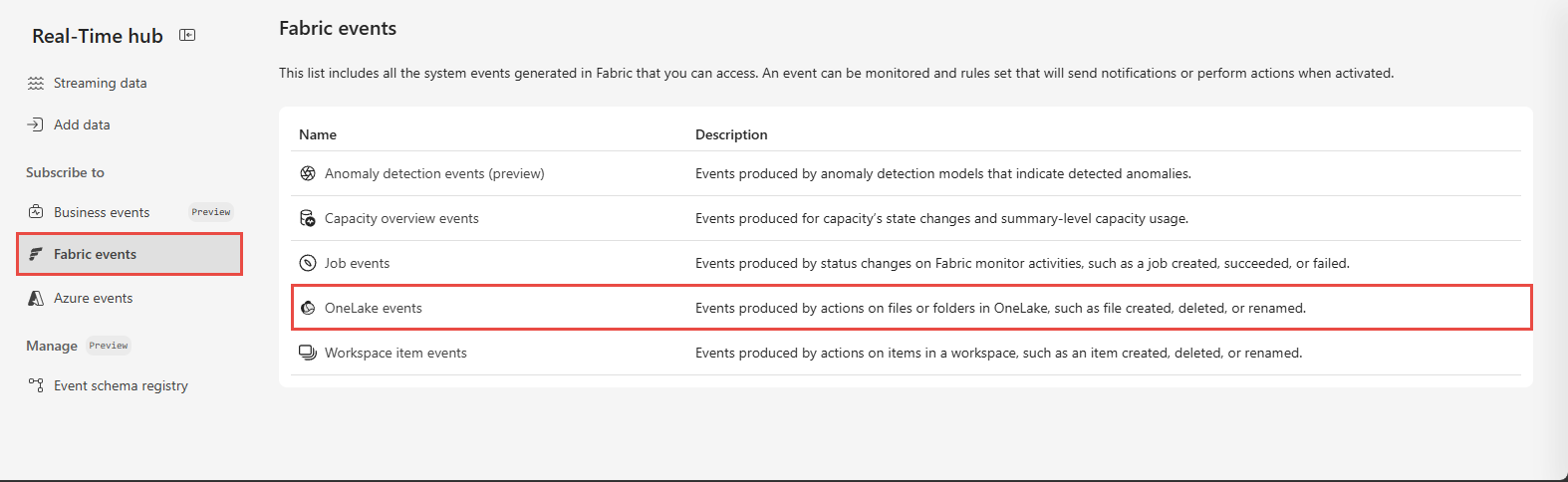Click the Description column header

coord(731,134)
